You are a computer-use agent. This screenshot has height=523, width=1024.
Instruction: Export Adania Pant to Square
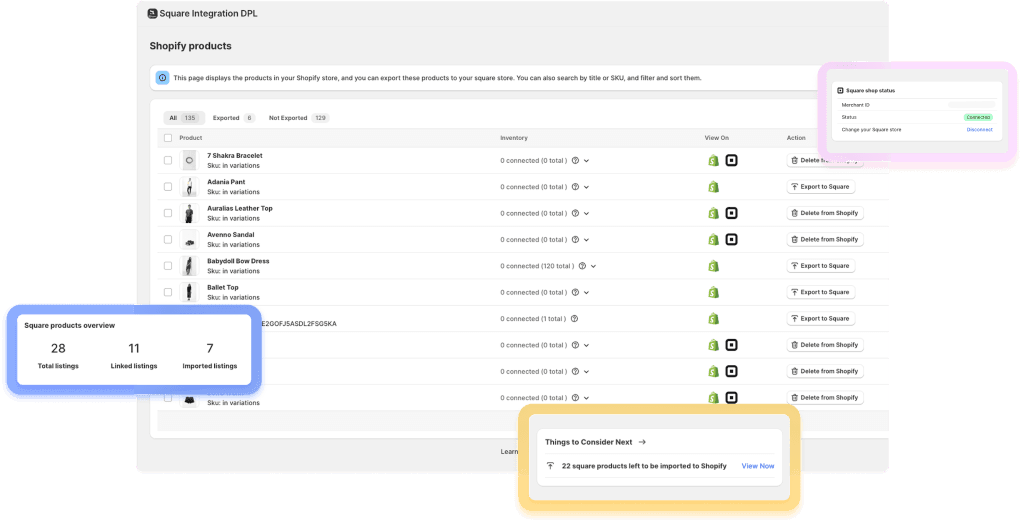(x=820, y=187)
